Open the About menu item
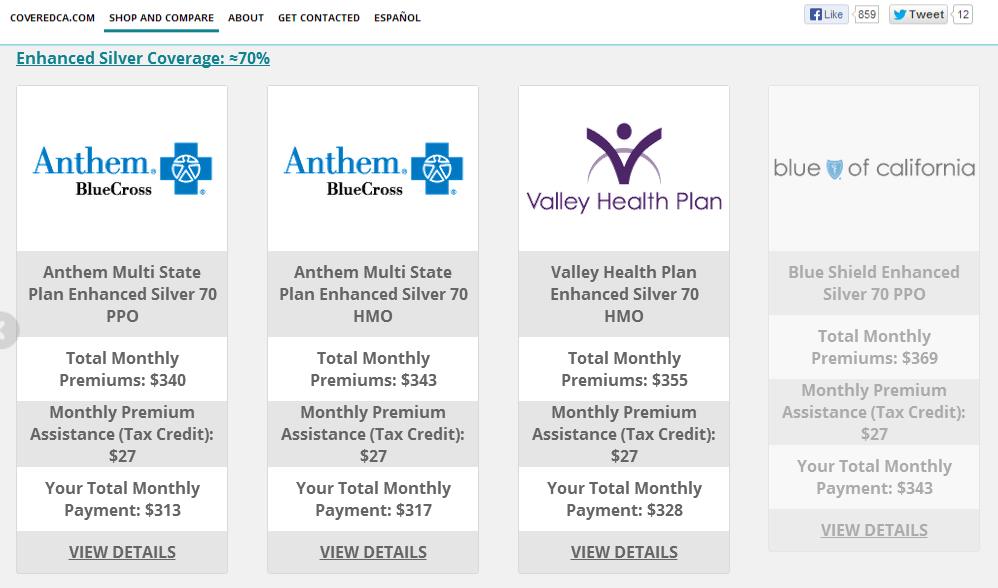998x588 pixels. [x=246, y=18]
